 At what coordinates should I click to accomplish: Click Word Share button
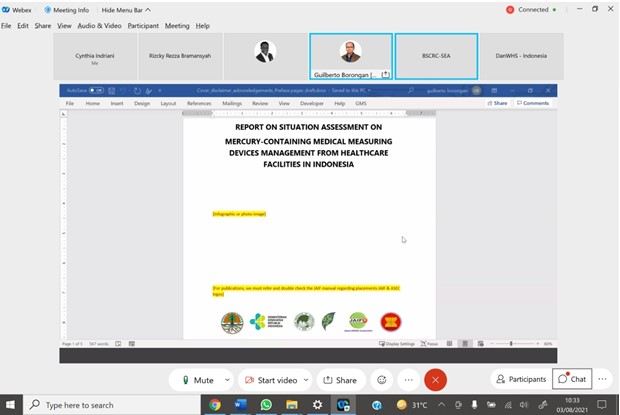point(497,103)
